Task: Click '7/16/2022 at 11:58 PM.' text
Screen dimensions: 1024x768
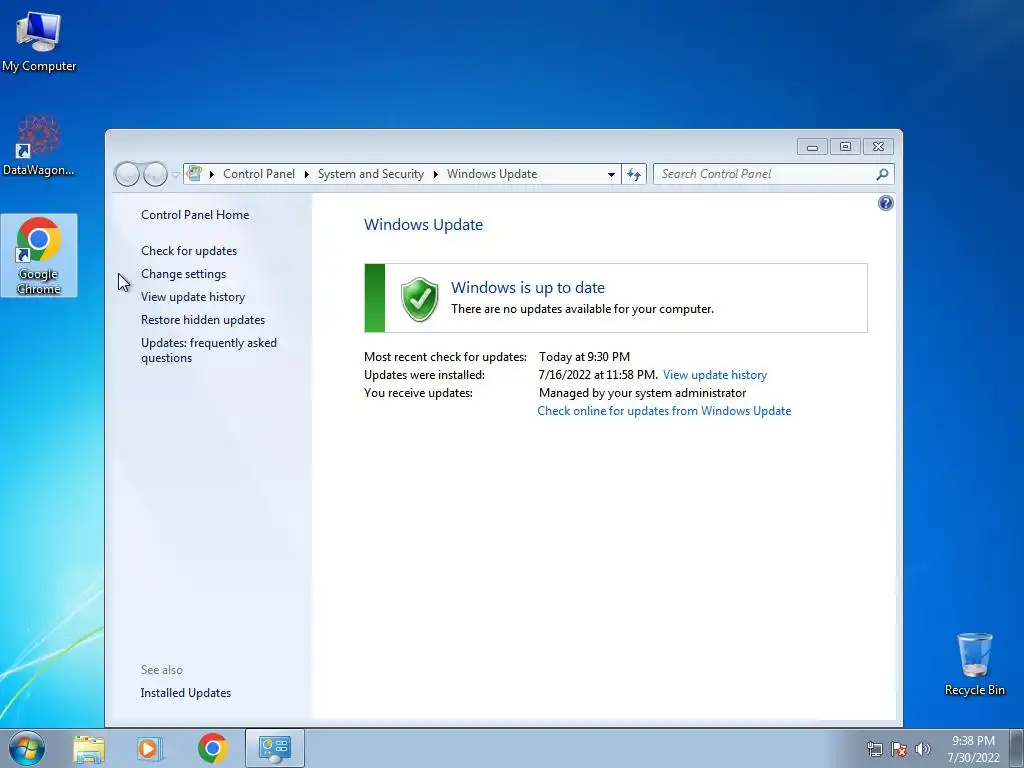Action: click(x=598, y=375)
